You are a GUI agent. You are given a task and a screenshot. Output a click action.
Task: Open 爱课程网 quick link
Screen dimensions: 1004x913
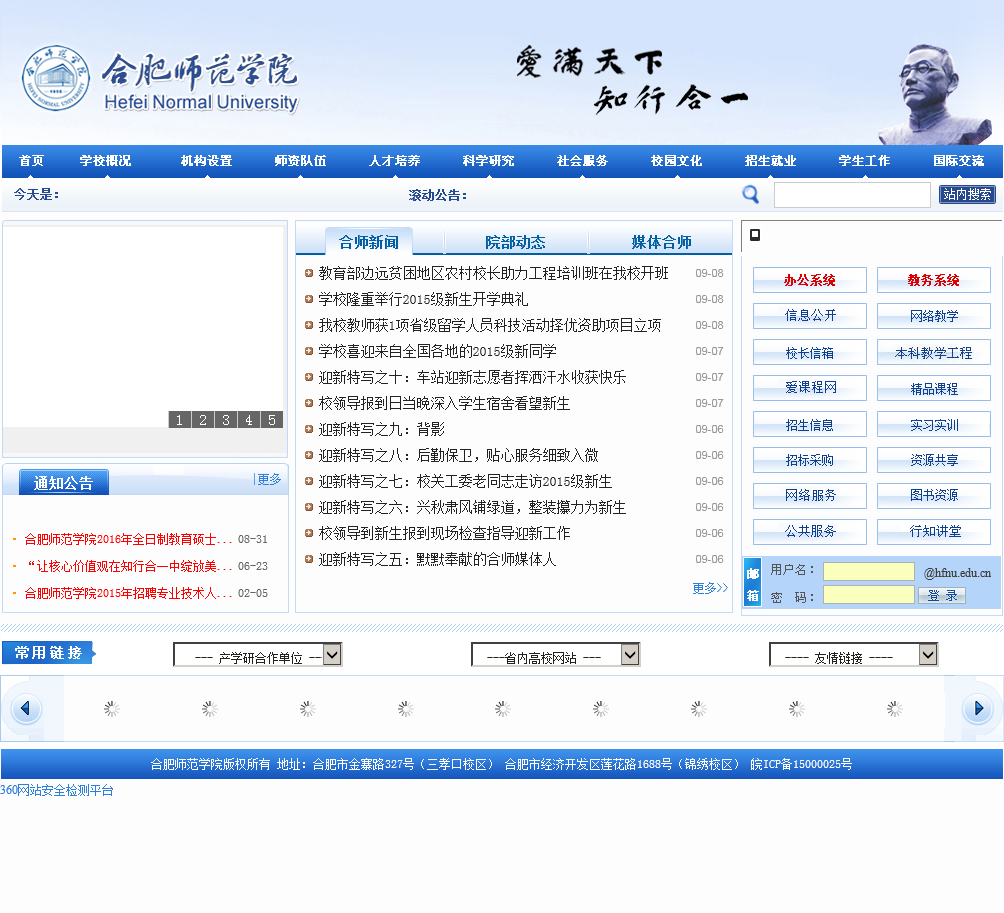coord(809,388)
